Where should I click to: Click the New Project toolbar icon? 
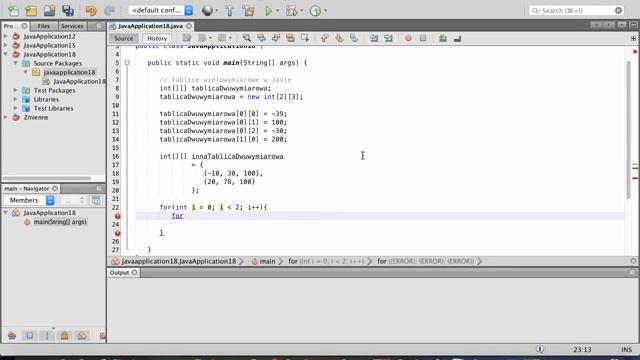(31, 11)
